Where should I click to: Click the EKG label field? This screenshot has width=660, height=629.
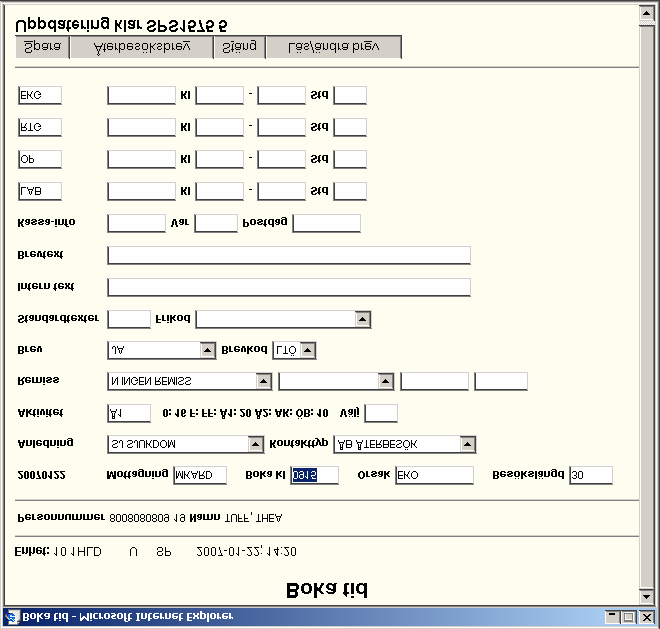pyautogui.click(x=40, y=95)
